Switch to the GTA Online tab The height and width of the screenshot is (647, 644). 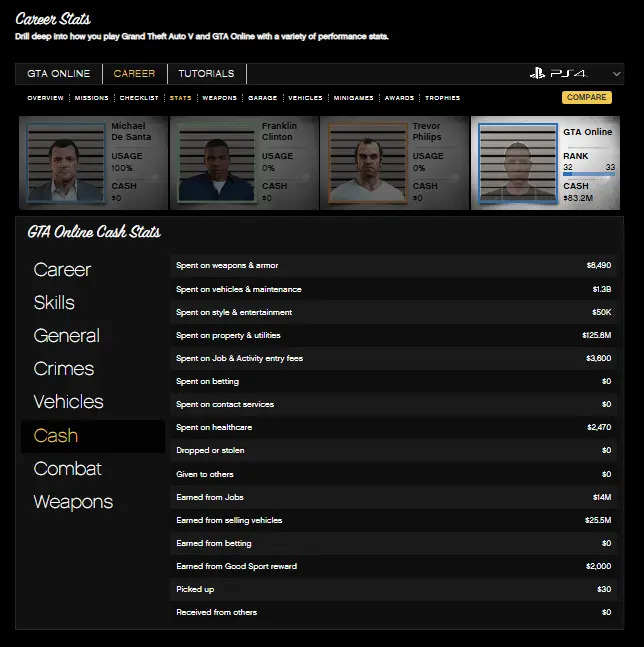(x=58, y=74)
